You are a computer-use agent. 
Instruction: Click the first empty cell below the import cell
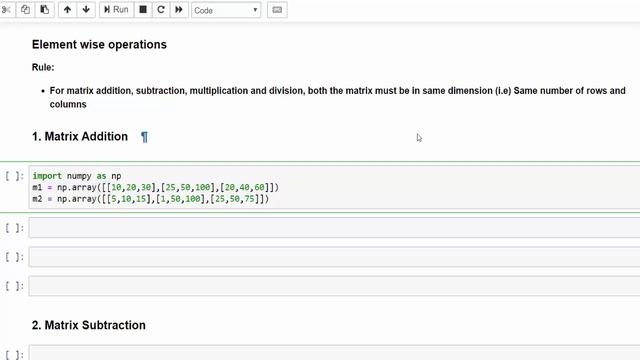tap(334, 228)
